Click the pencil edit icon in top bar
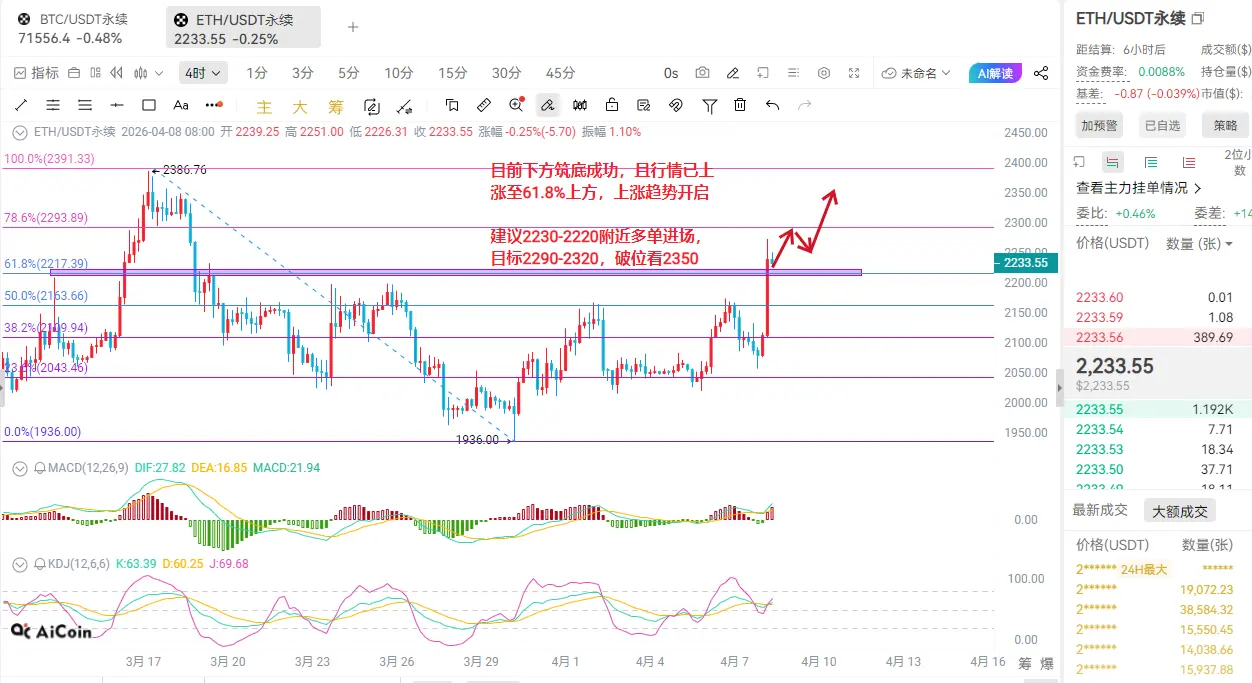1252x683 pixels. [x=733, y=73]
